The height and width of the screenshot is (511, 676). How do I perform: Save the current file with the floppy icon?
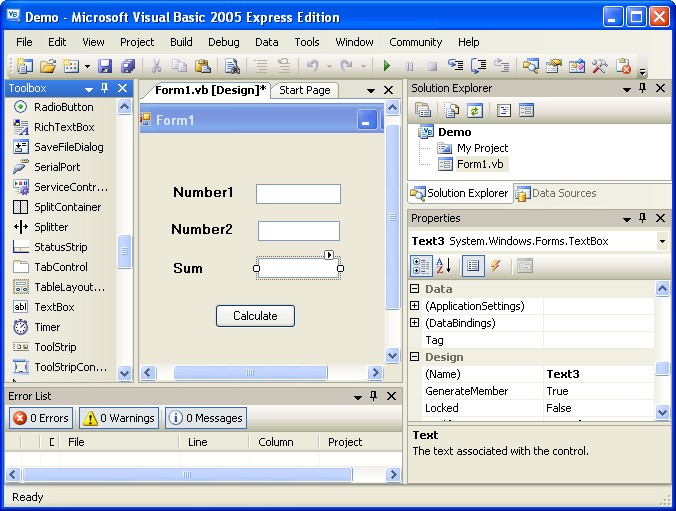point(105,66)
